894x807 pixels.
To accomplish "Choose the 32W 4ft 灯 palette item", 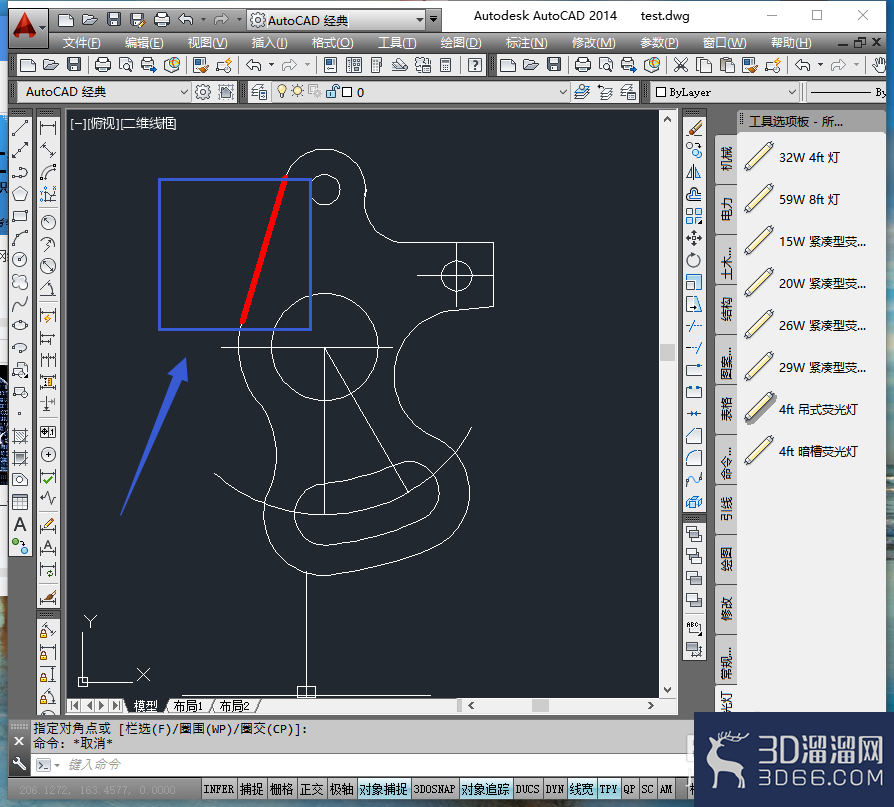I will tap(810, 157).
